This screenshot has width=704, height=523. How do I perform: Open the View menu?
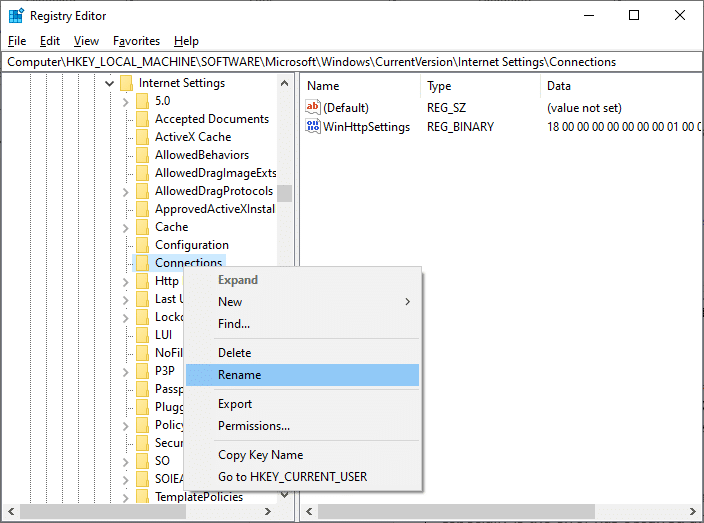86,41
